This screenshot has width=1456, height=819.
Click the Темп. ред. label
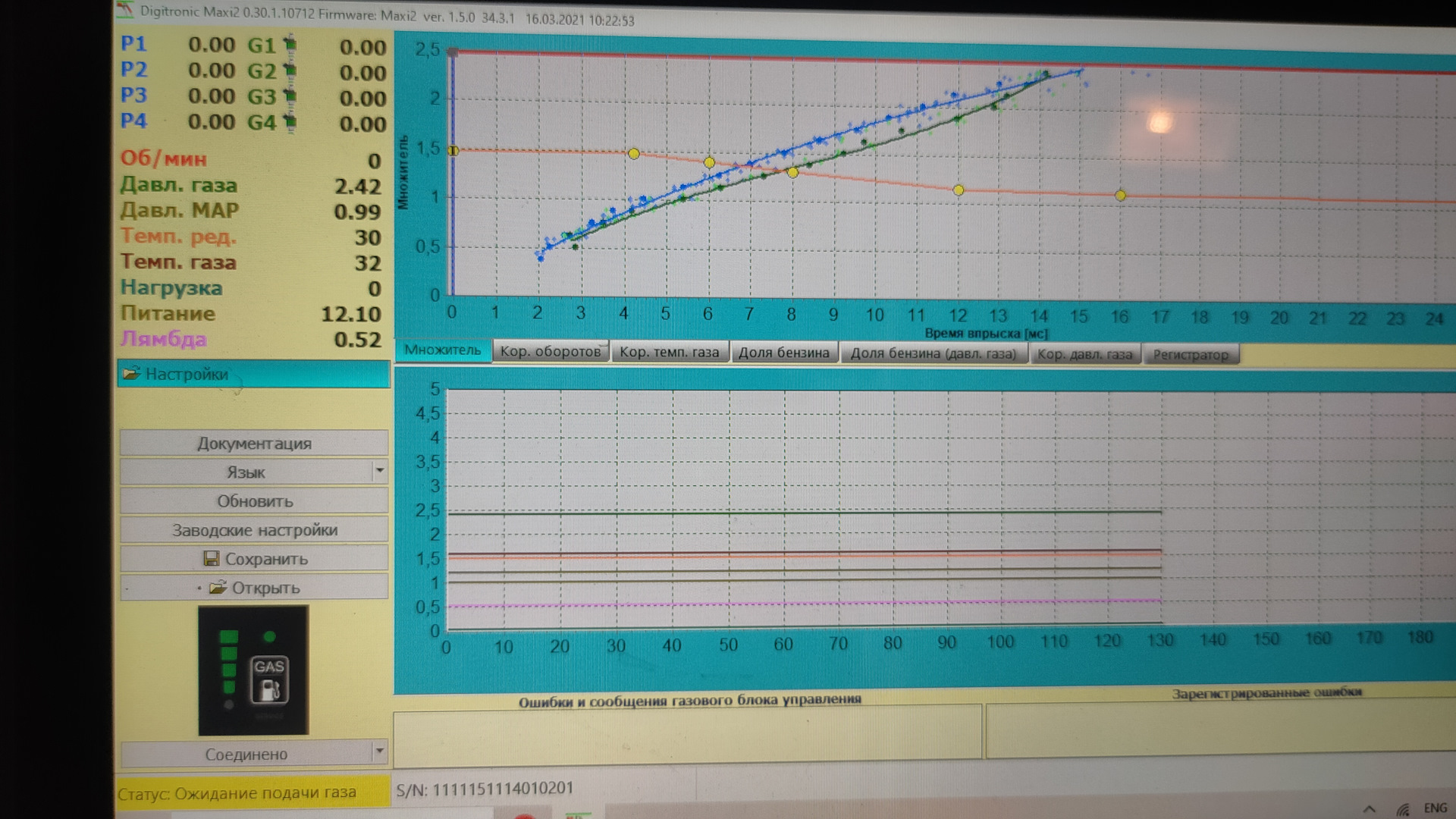[x=178, y=237]
